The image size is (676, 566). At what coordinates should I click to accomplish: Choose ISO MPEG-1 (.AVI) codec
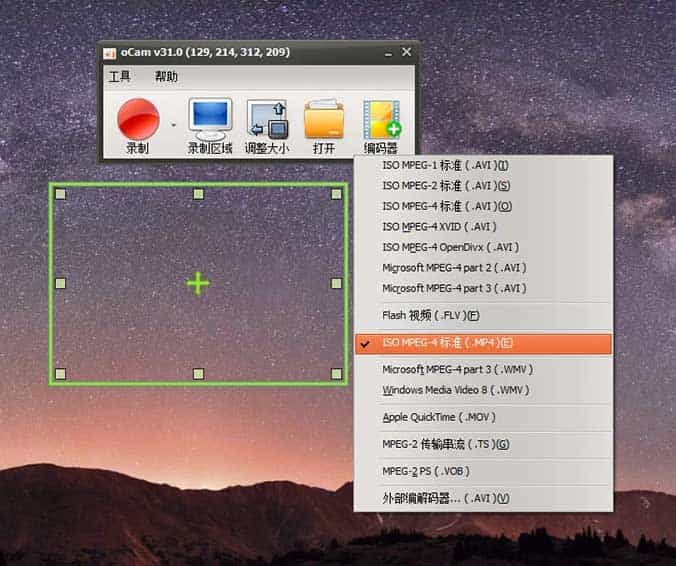445,166
